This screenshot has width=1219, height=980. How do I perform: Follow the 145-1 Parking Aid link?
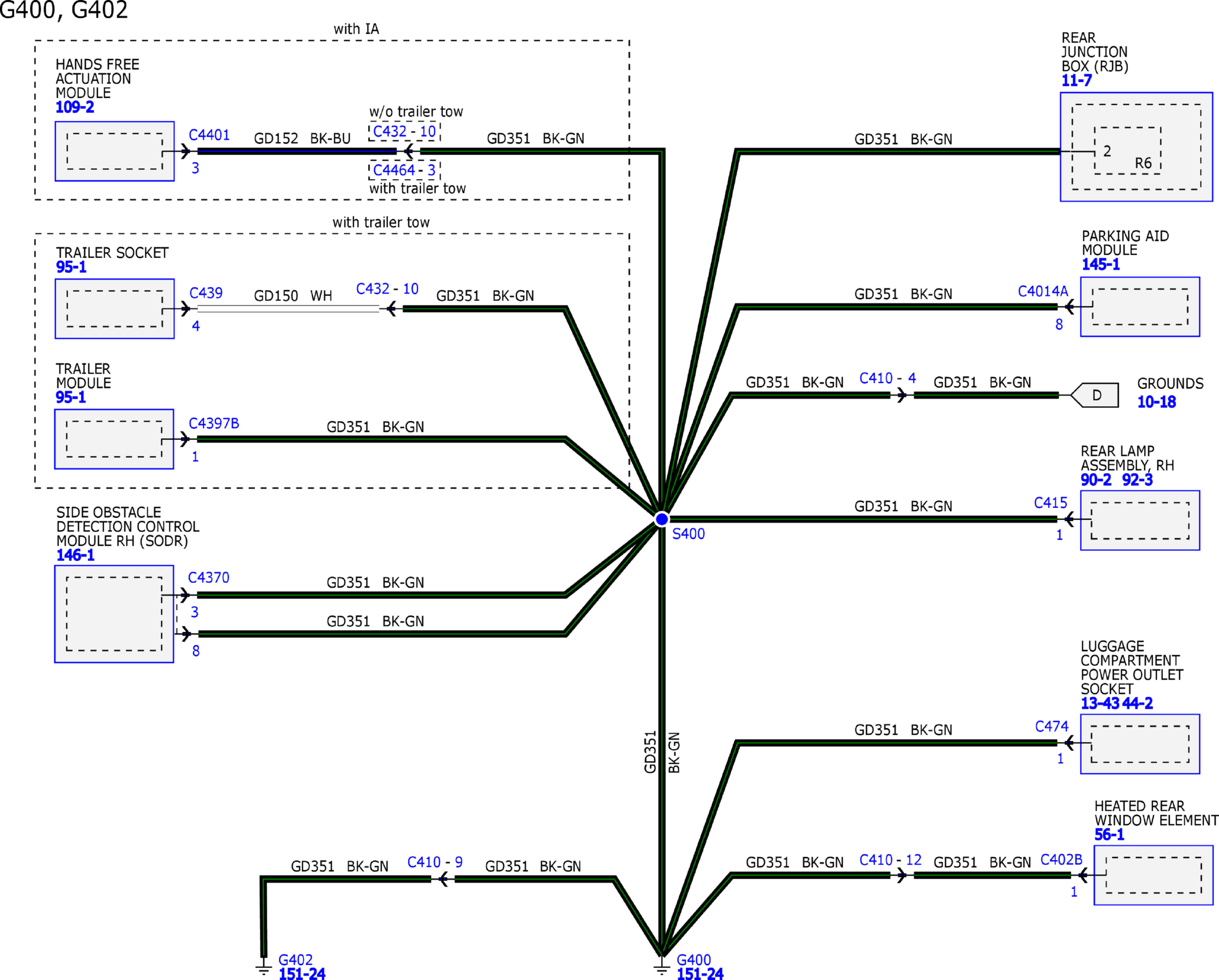[1100, 264]
